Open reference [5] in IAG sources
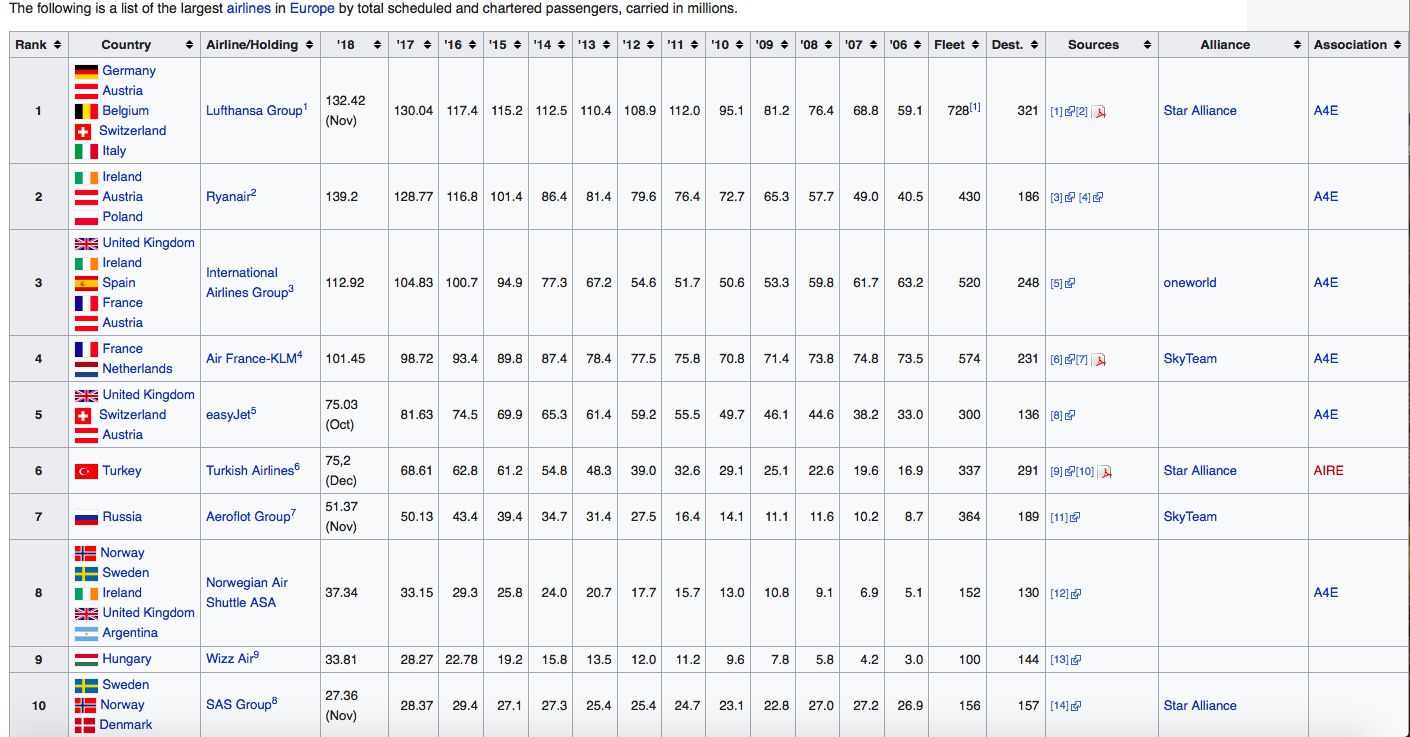1410x737 pixels. (x=1062, y=284)
